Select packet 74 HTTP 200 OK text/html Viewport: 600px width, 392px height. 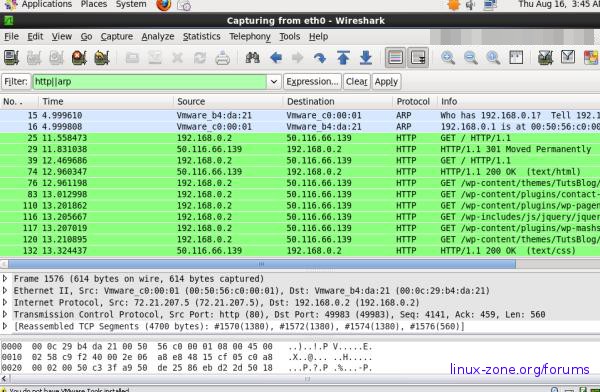coord(300,172)
